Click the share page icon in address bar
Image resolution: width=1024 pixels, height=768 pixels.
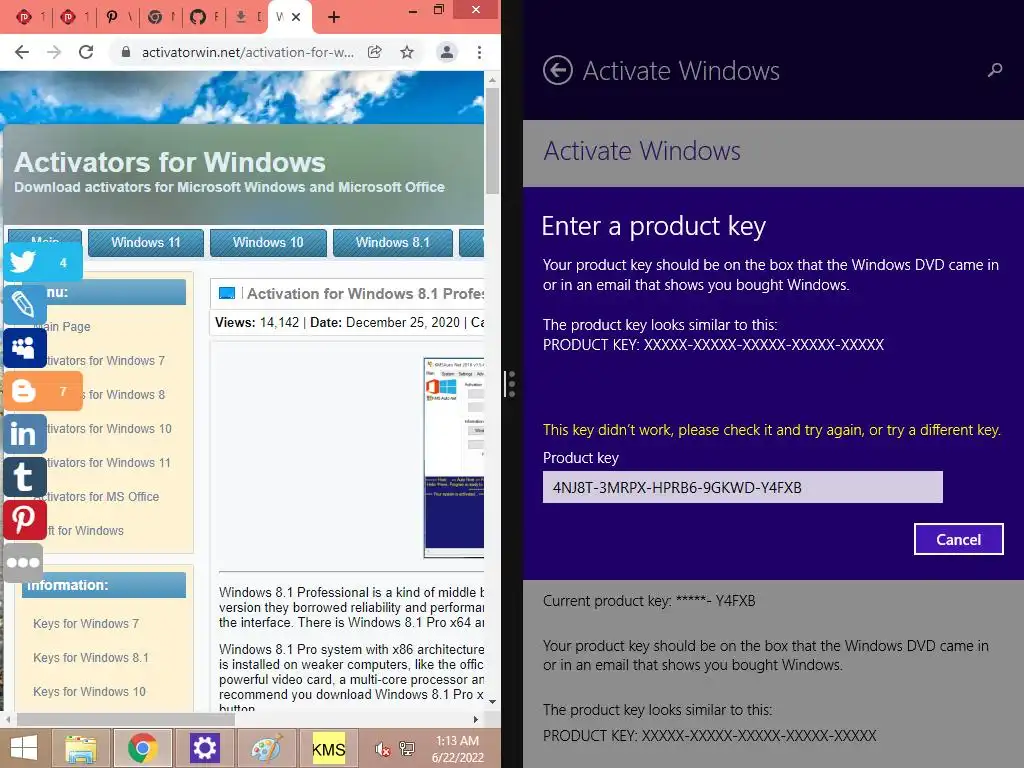[375, 52]
